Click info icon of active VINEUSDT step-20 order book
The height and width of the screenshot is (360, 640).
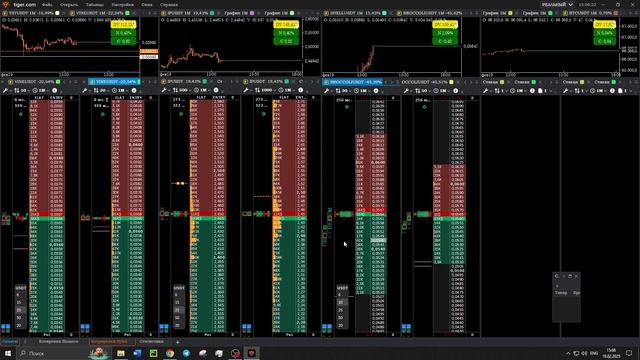click(134, 90)
